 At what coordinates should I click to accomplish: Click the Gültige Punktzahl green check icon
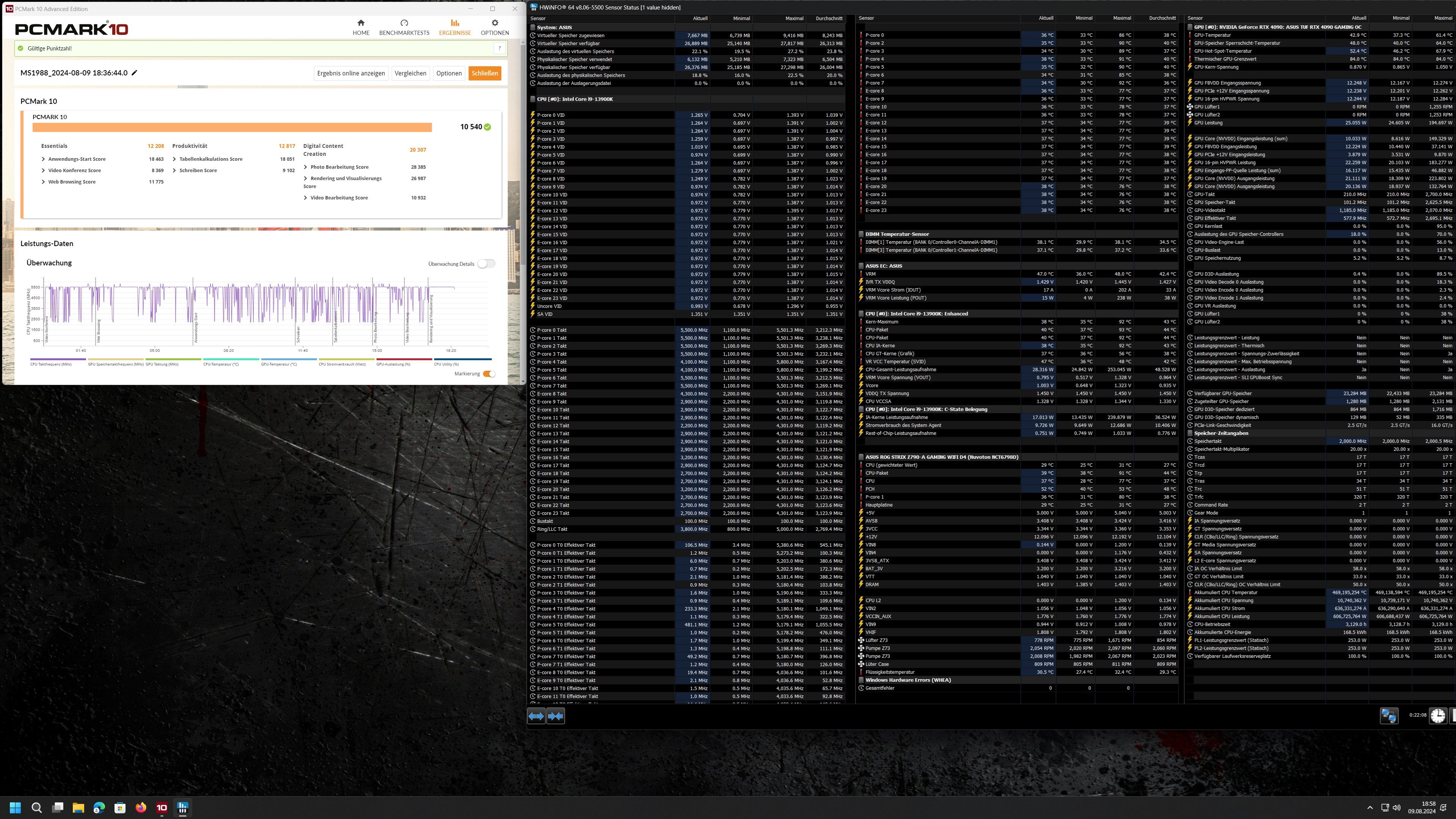click(x=21, y=49)
